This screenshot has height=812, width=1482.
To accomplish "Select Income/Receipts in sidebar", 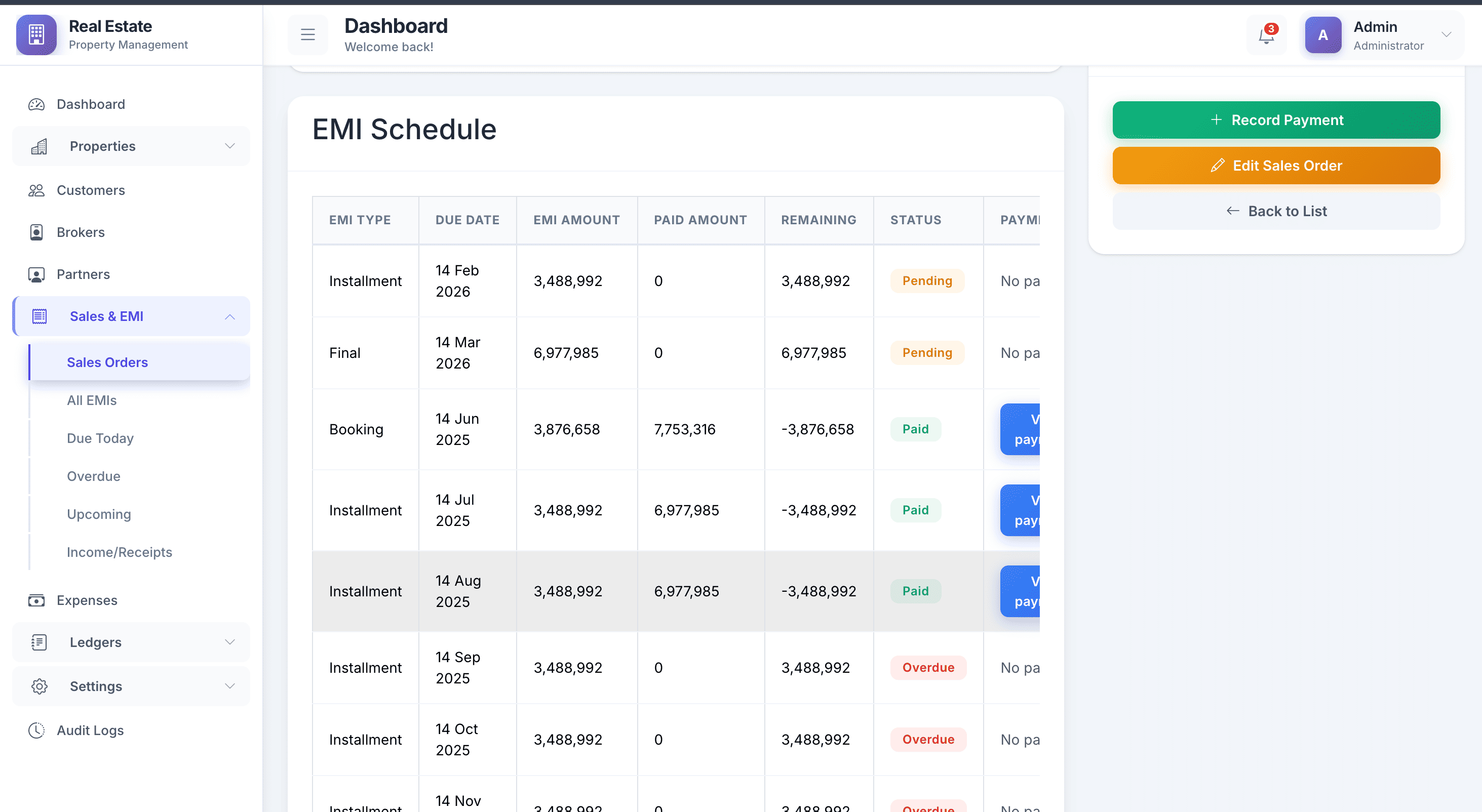I will (x=119, y=552).
